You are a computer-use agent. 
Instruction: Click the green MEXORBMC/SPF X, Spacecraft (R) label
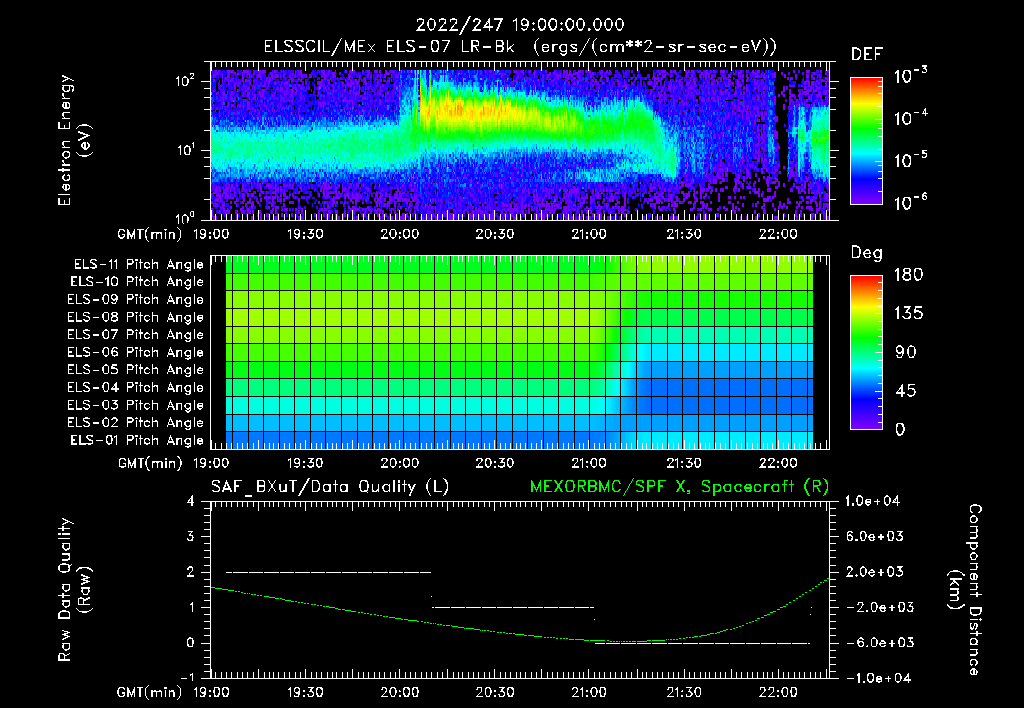(679, 487)
